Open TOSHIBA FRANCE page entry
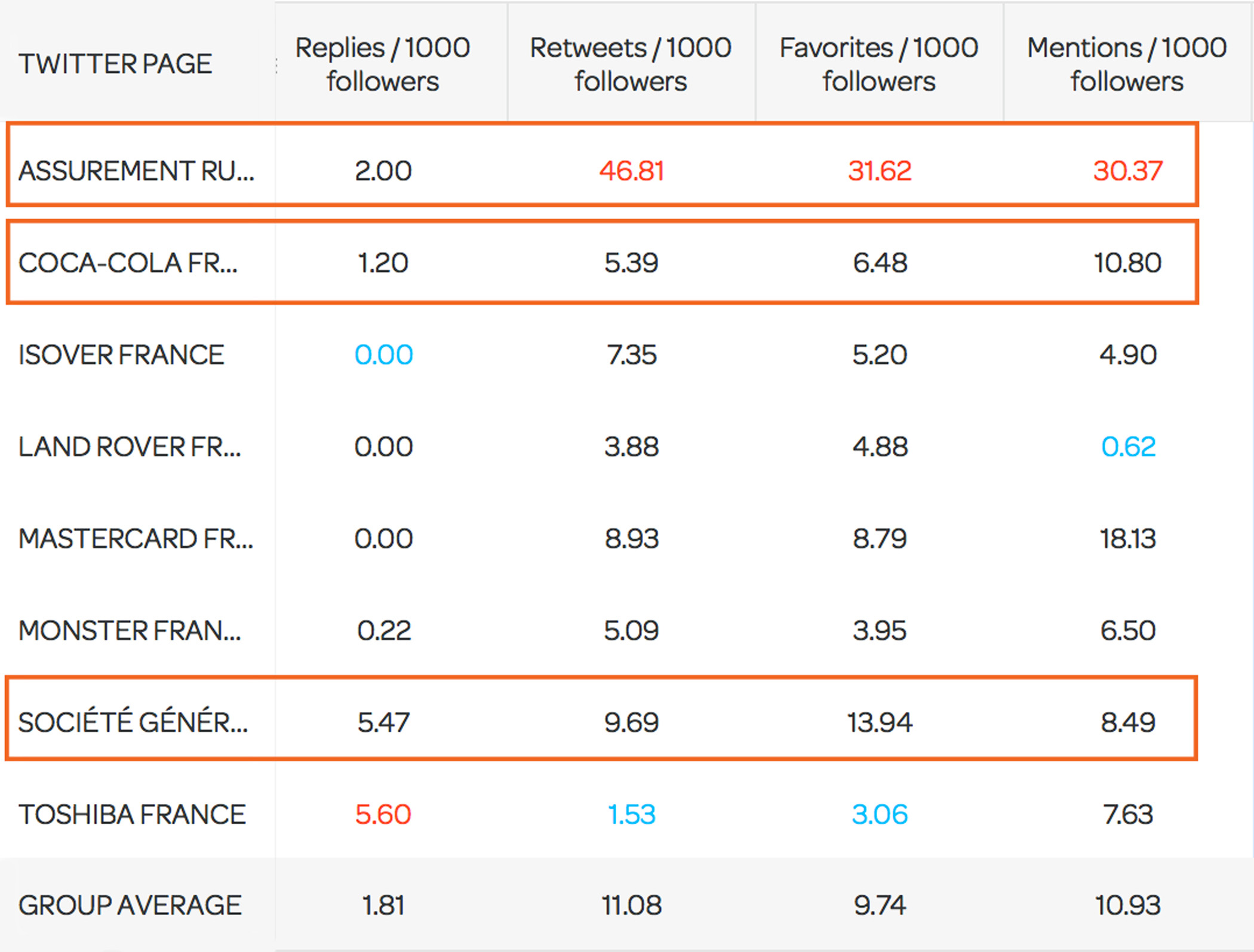This screenshot has height=952, width=1254. [x=132, y=814]
